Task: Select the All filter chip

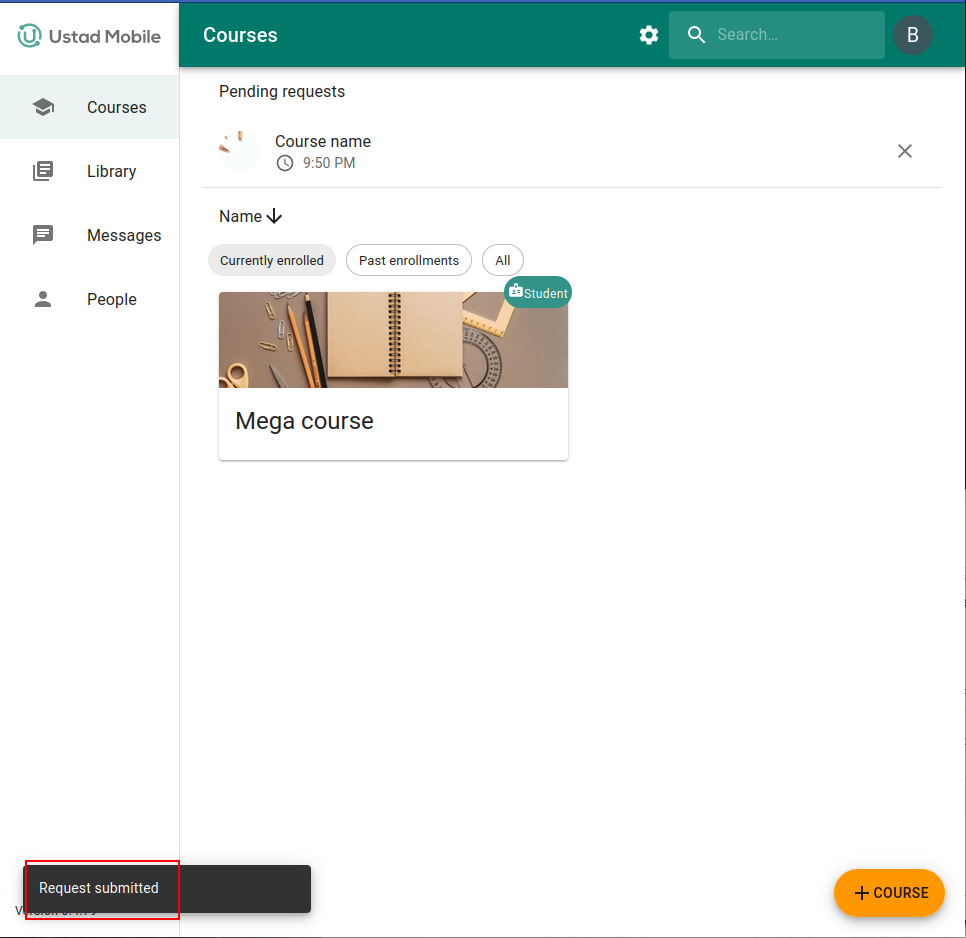Action: tap(502, 260)
